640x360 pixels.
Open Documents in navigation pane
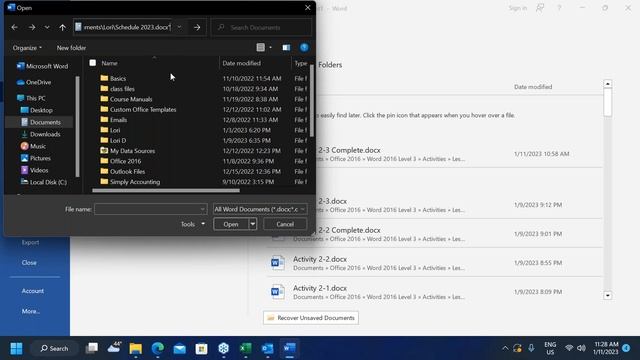click(40, 122)
